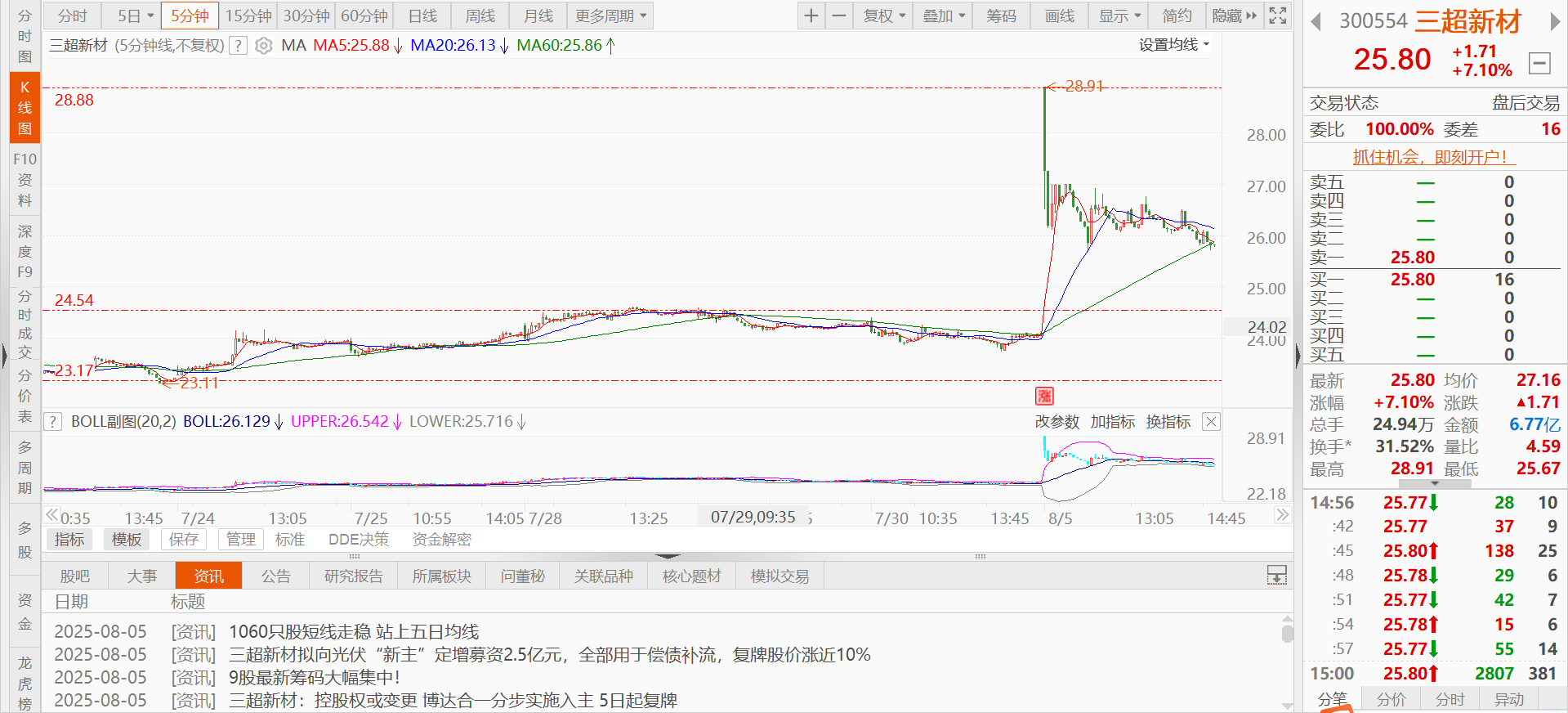
Task: Switch to 股吧 tab
Action: (75, 576)
